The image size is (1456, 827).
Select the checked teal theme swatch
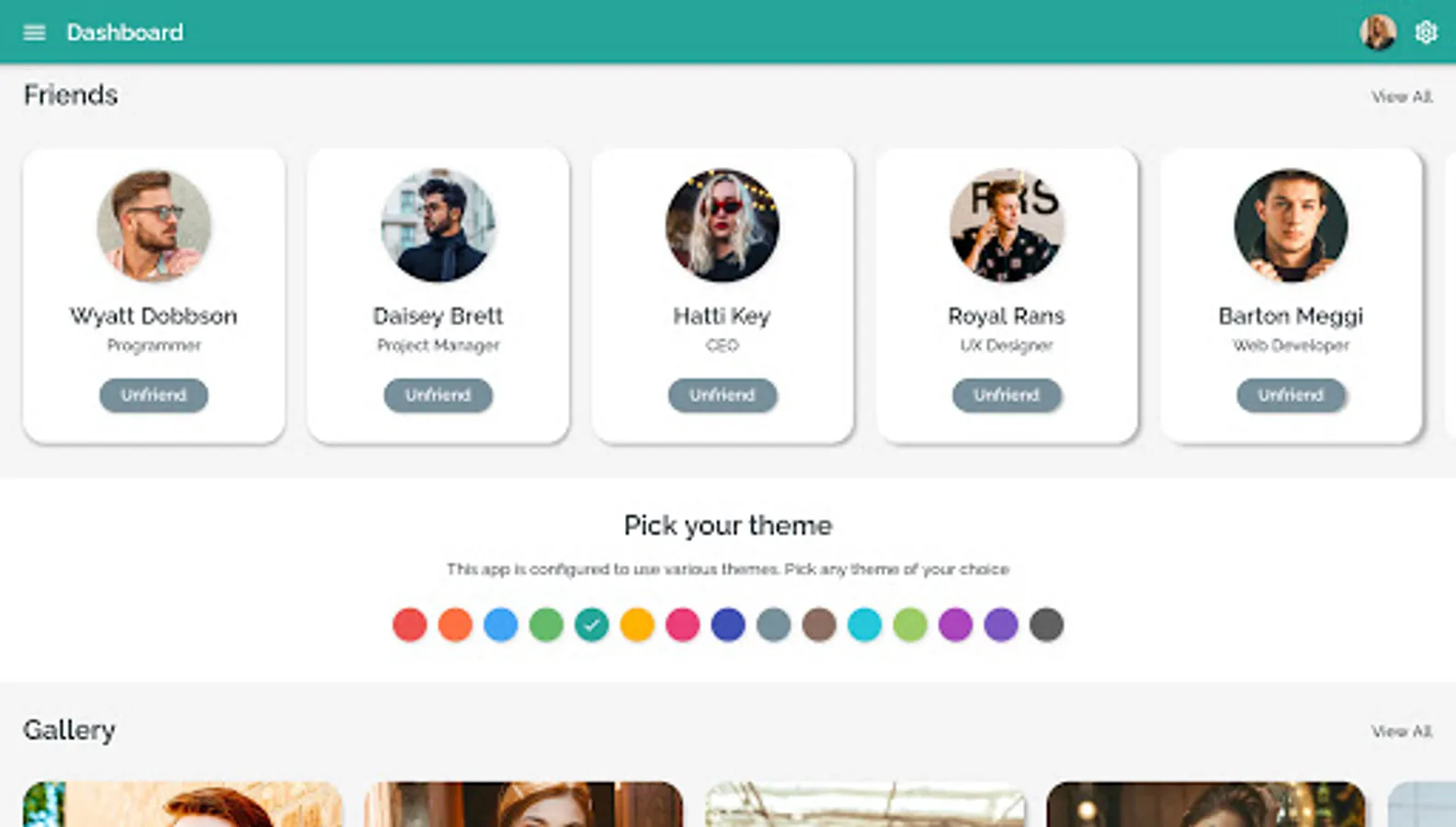[x=592, y=625]
